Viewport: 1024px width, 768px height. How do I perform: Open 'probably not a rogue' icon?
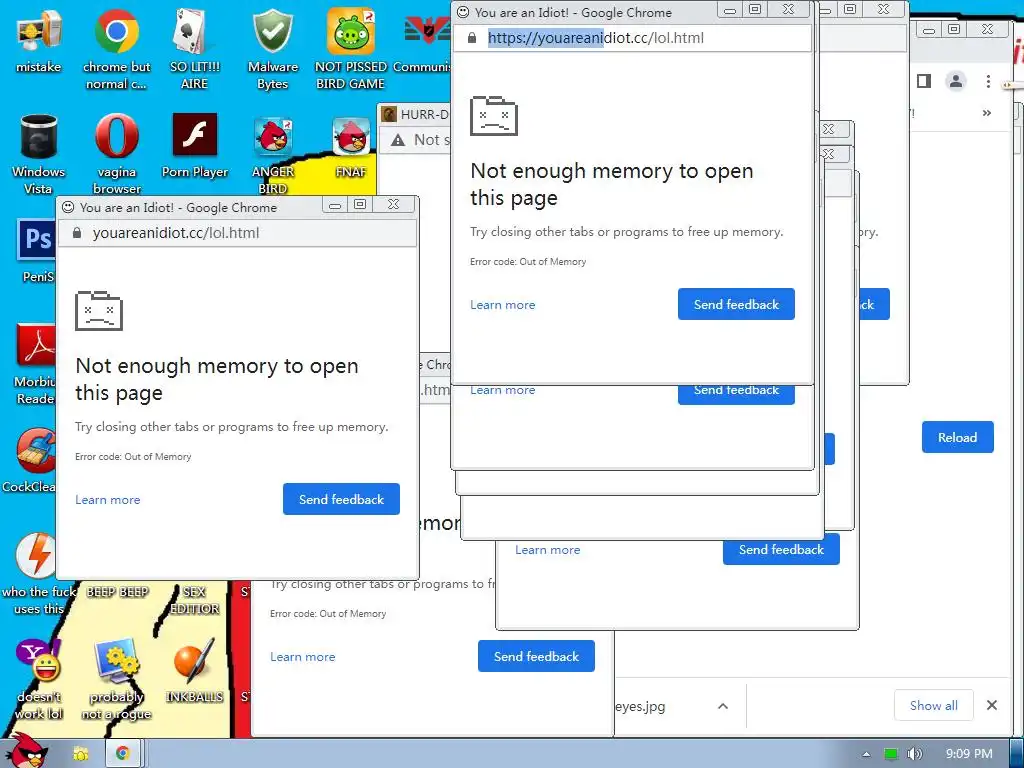116,679
